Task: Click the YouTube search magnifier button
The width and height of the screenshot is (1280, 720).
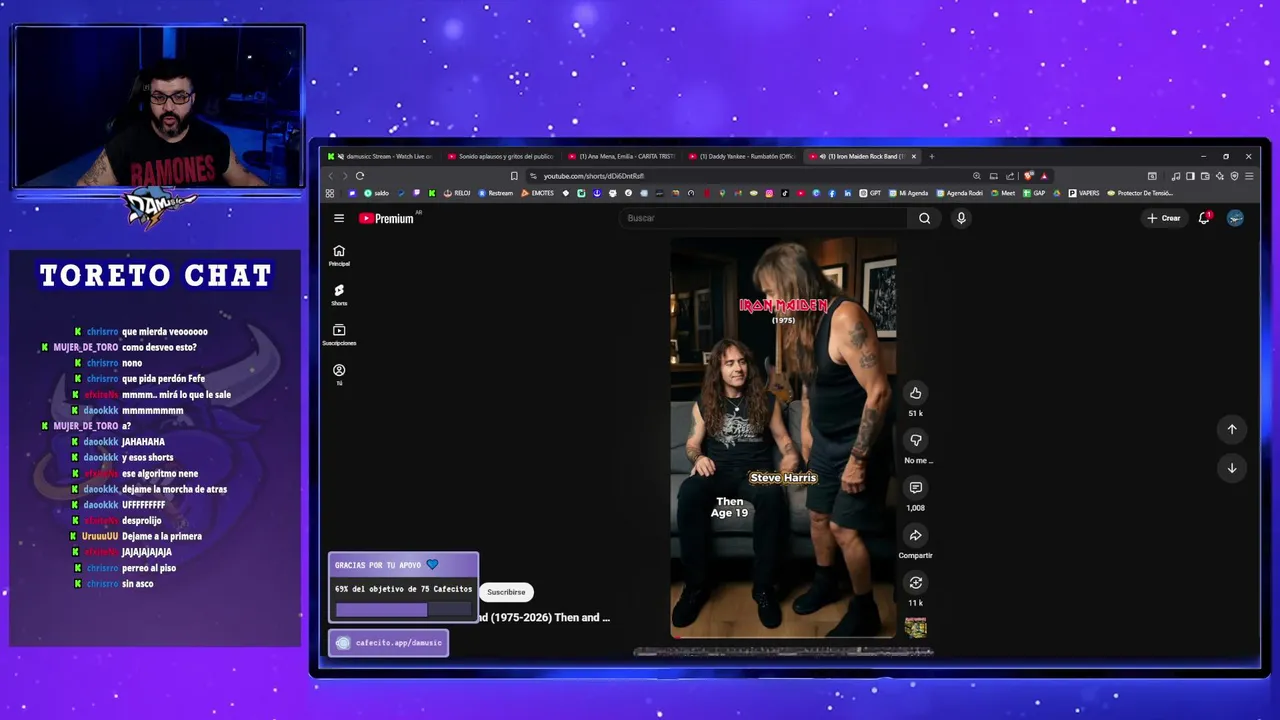Action: [924, 218]
